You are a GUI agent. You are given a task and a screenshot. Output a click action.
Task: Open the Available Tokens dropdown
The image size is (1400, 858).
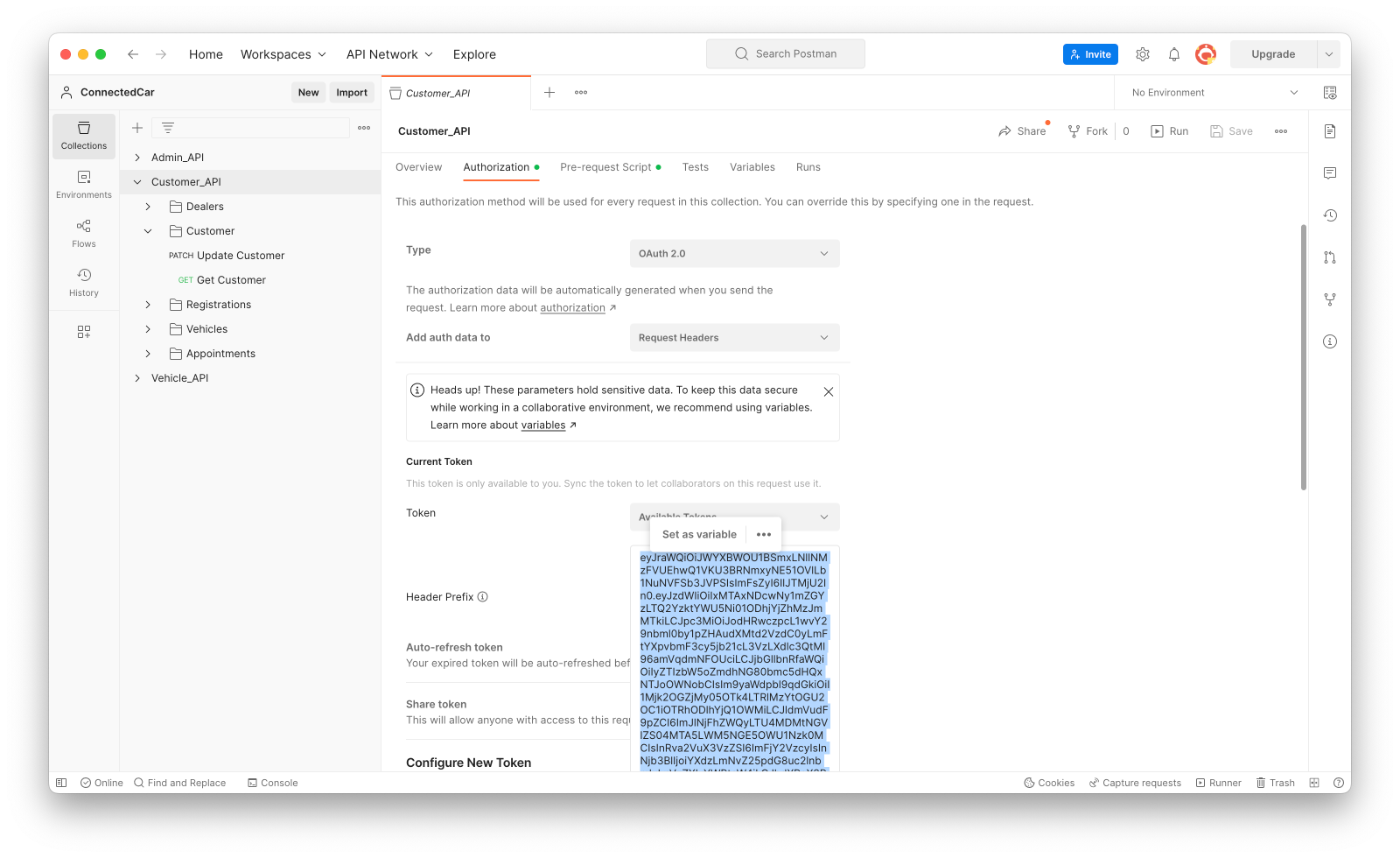(x=735, y=517)
